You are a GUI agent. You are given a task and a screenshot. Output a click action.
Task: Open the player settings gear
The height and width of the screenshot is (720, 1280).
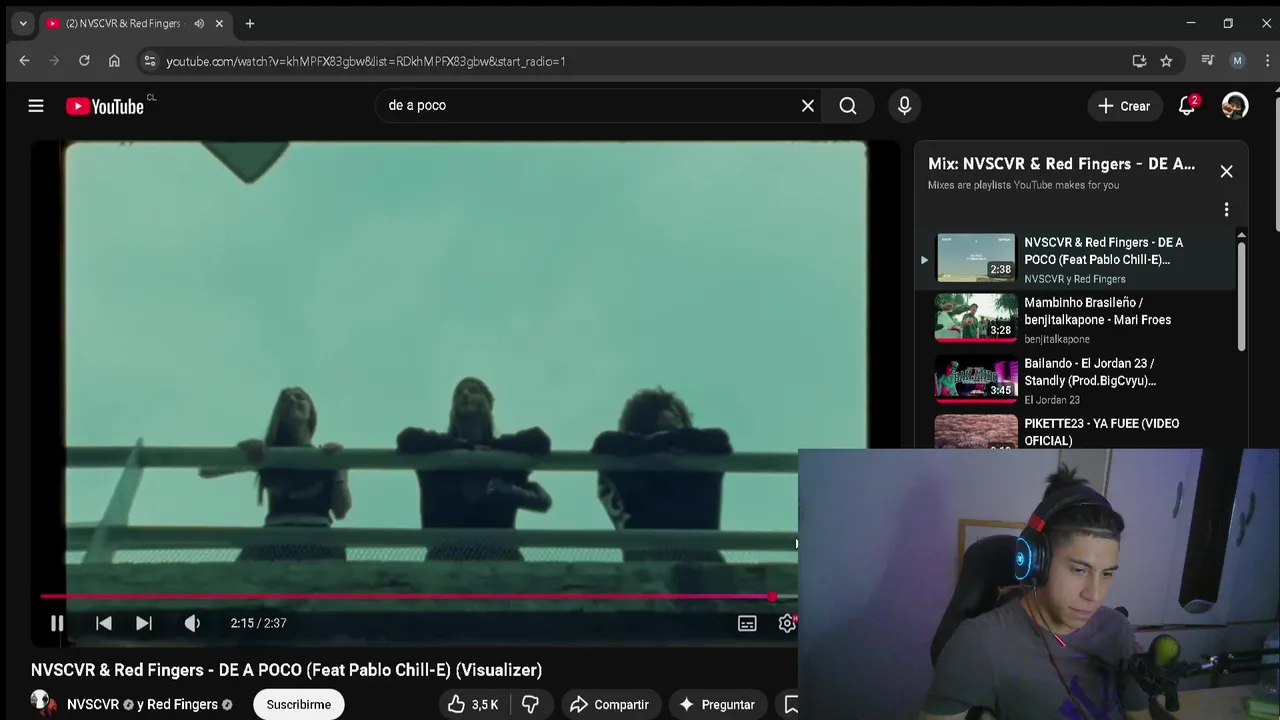click(x=787, y=623)
